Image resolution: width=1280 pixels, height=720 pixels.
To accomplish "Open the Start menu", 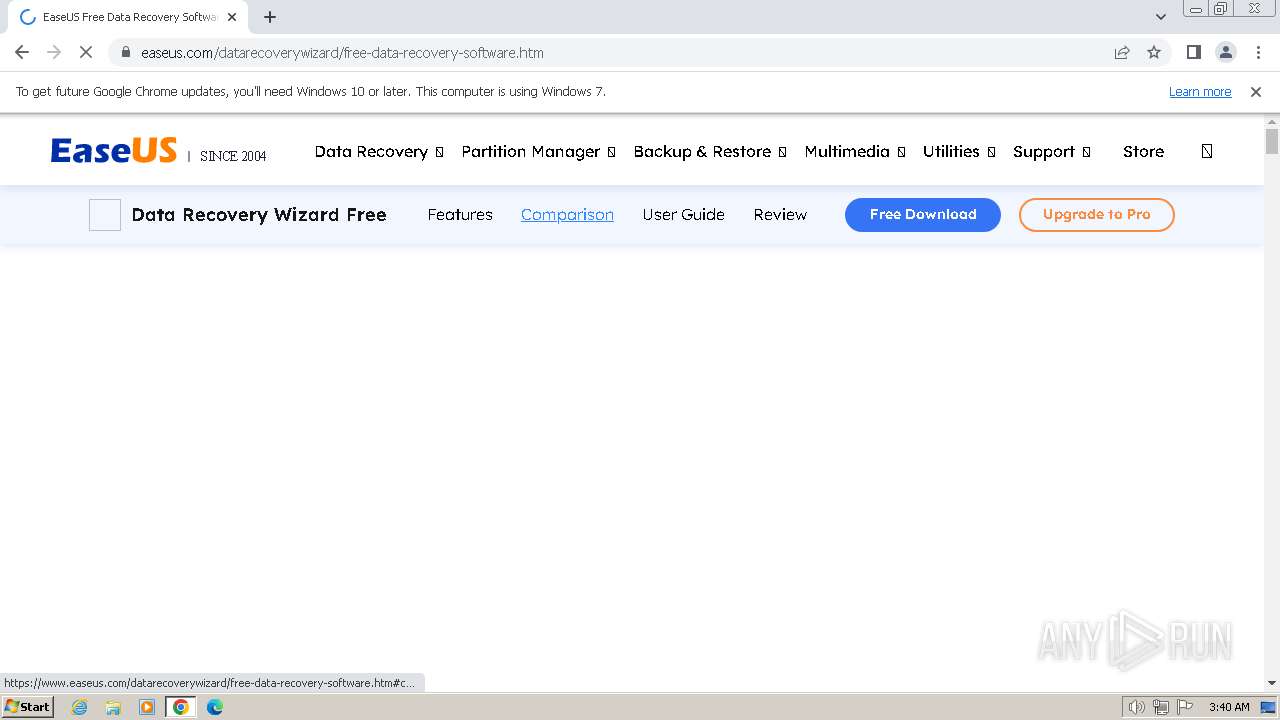I will (27, 707).
